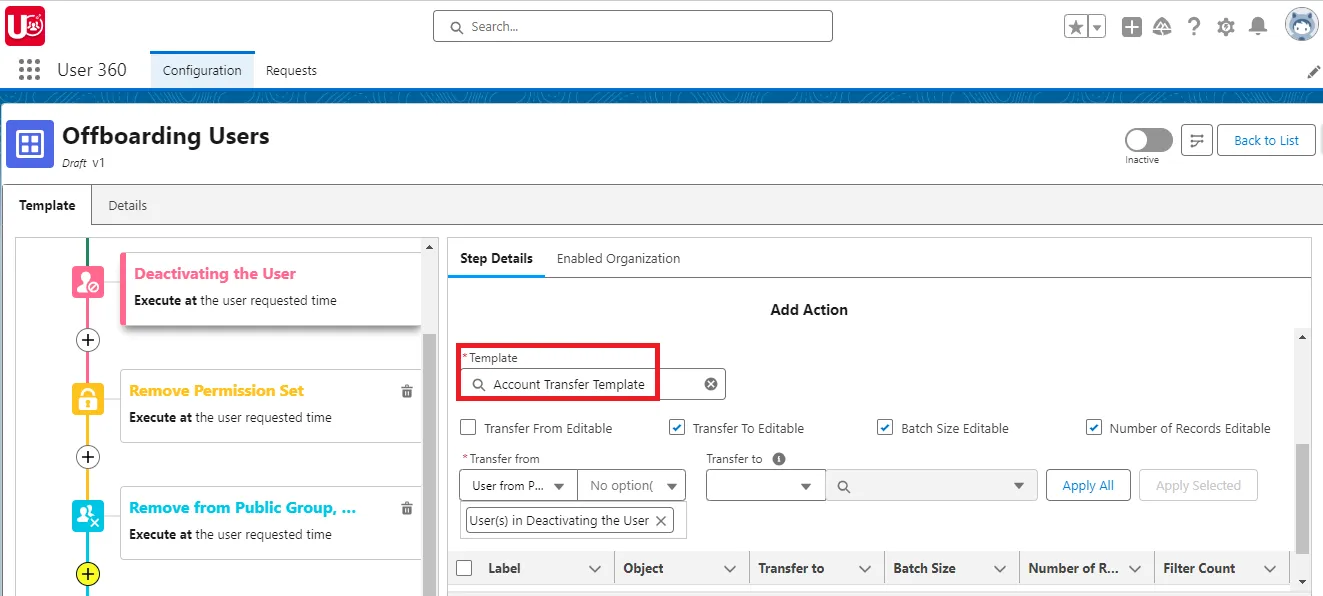
Task: Enable the Transfer From Editable checkbox
Action: (x=467, y=427)
